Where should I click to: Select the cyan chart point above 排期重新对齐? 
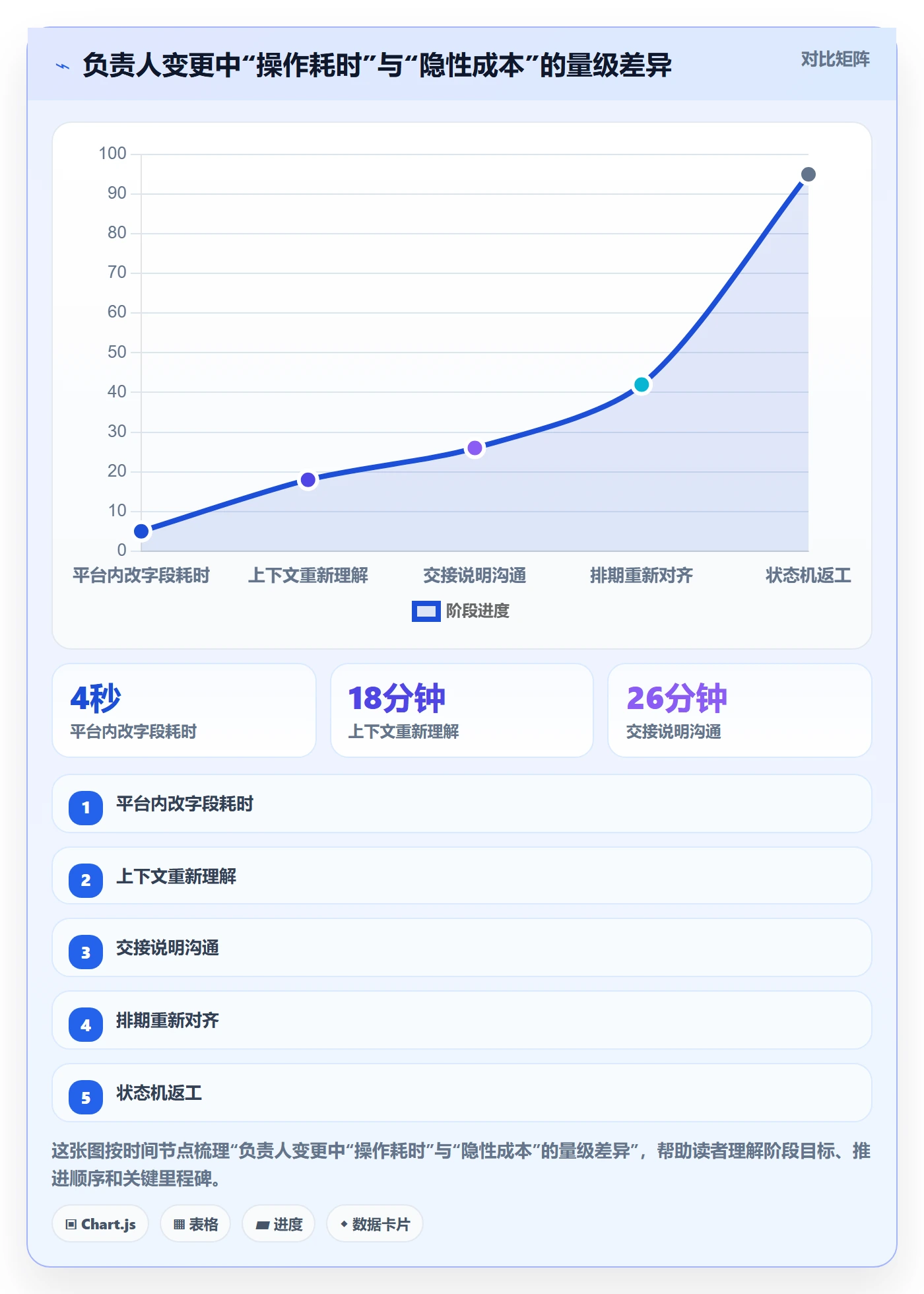pos(642,385)
